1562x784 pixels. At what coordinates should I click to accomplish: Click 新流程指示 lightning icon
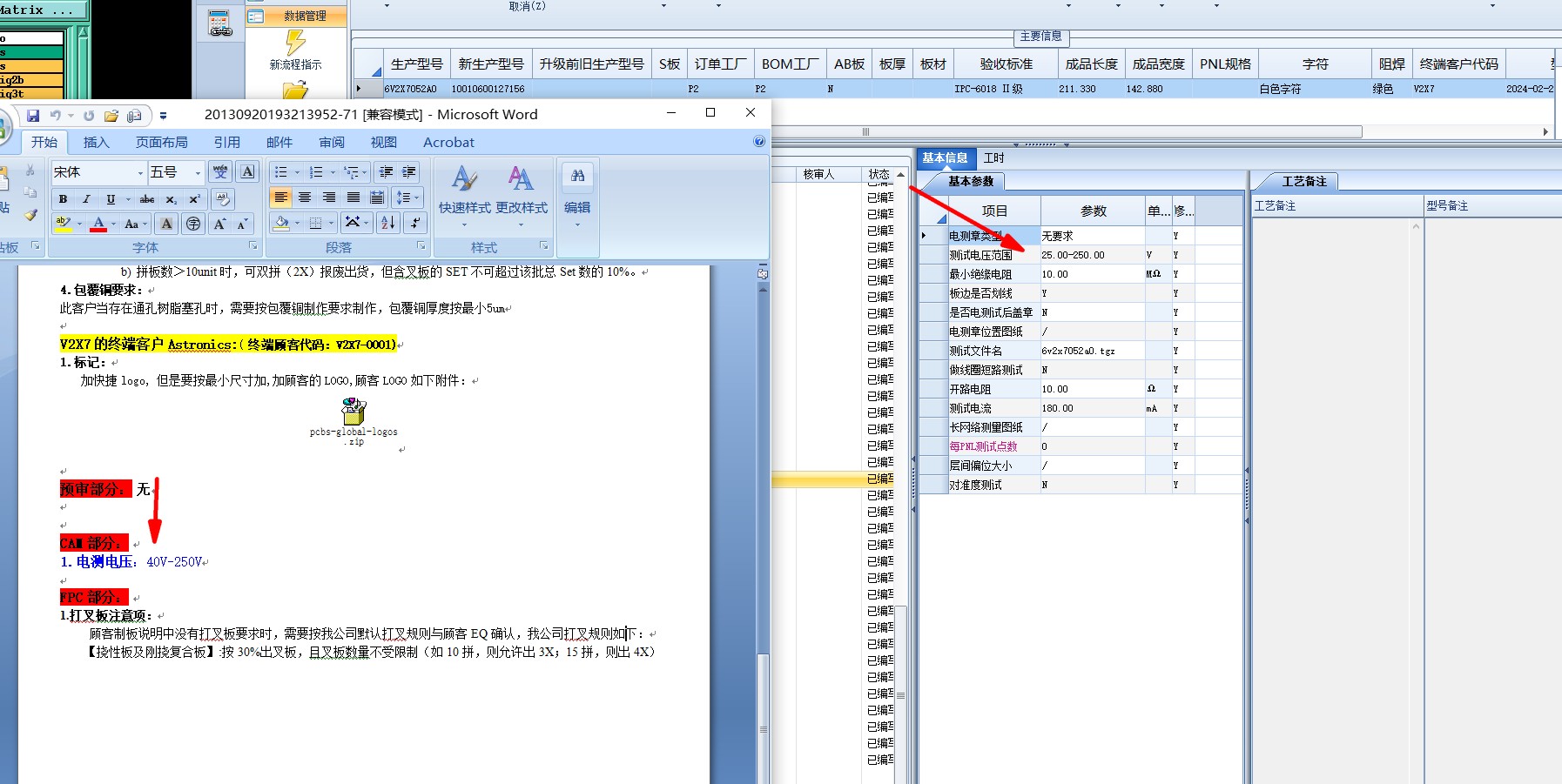tap(295, 50)
